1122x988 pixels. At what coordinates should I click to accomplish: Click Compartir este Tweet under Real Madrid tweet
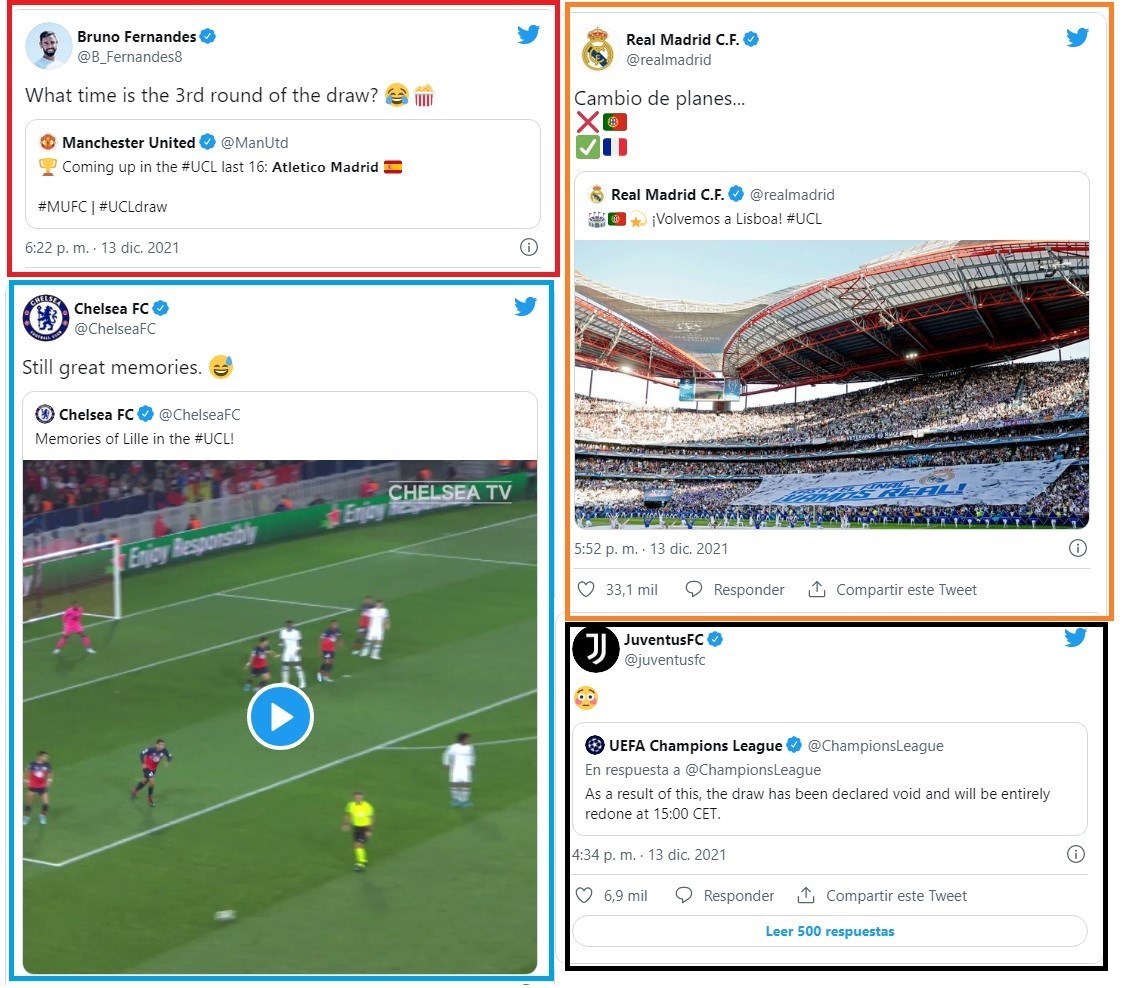892,590
